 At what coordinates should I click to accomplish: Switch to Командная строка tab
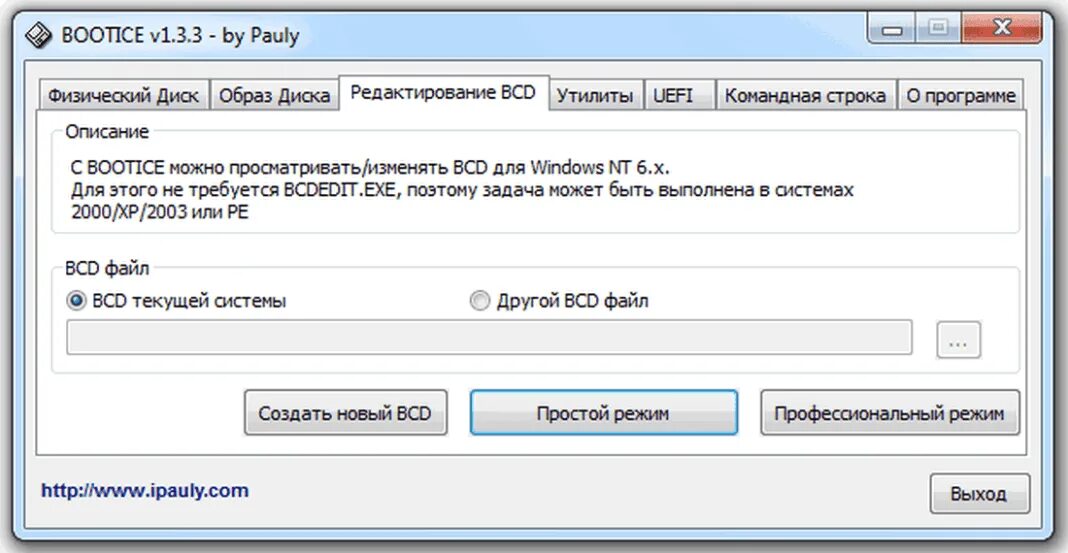805,96
